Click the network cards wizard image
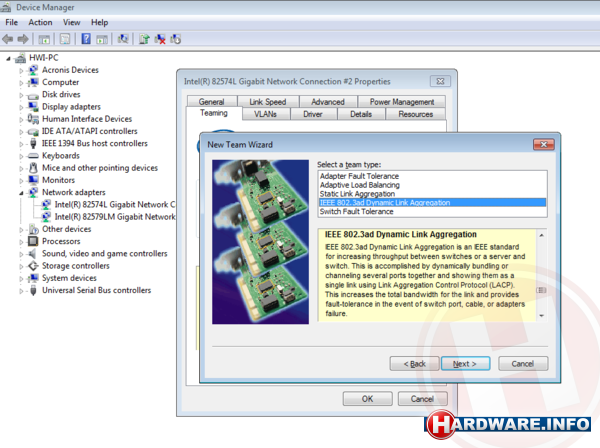 coord(261,242)
